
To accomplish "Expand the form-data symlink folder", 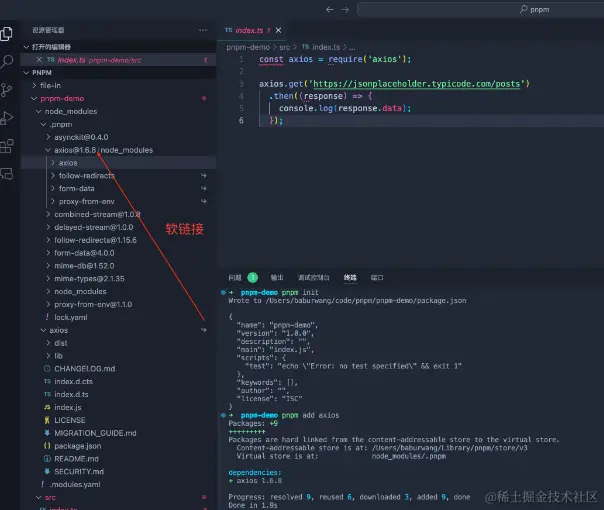I will (118, 189).
